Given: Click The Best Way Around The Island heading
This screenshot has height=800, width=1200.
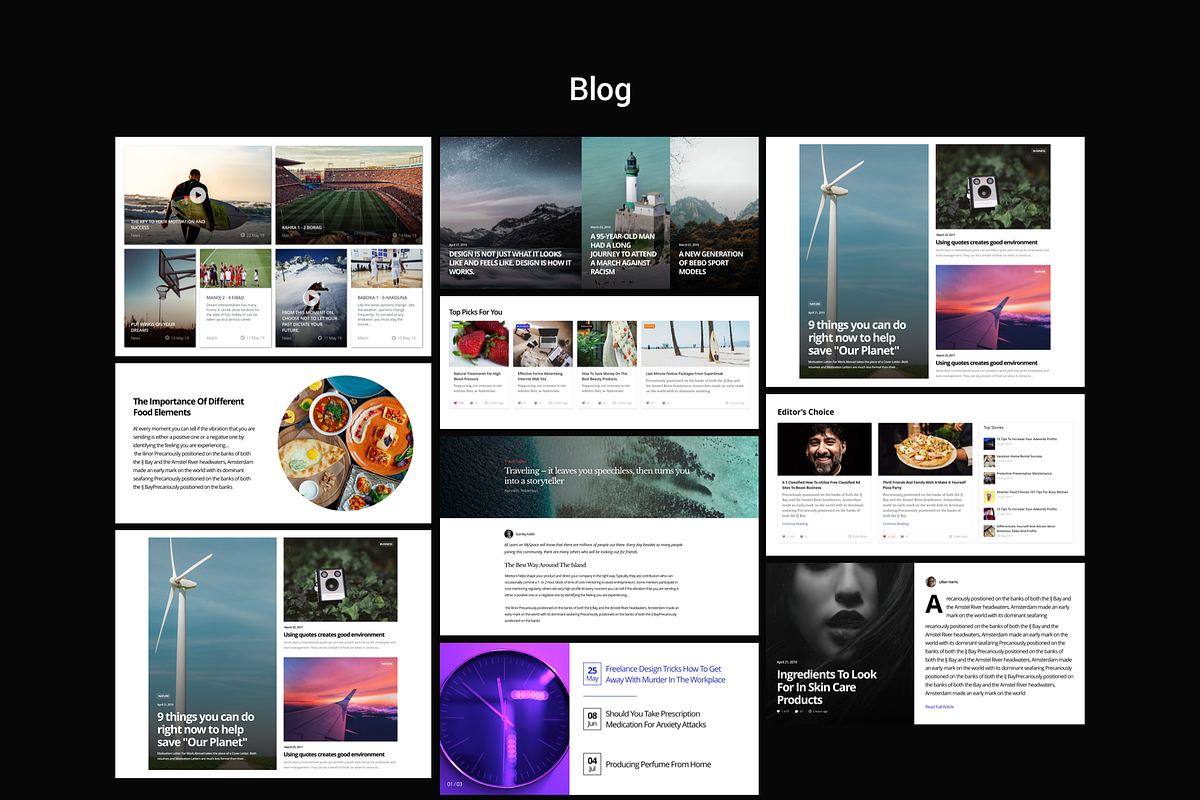Looking at the screenshot, I should coord(545,565).
